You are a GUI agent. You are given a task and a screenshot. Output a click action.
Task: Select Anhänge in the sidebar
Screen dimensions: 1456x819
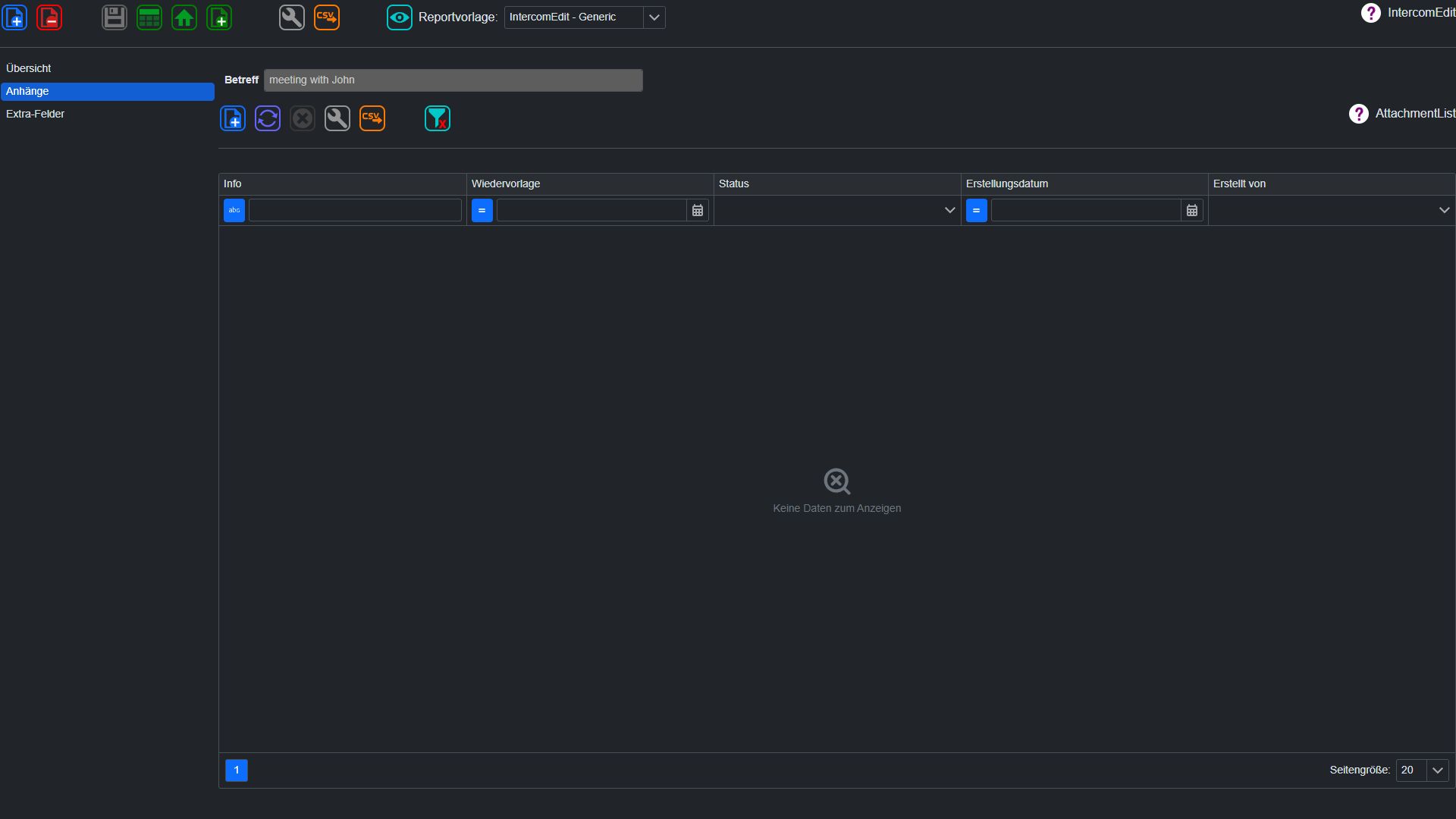(108, 91)
